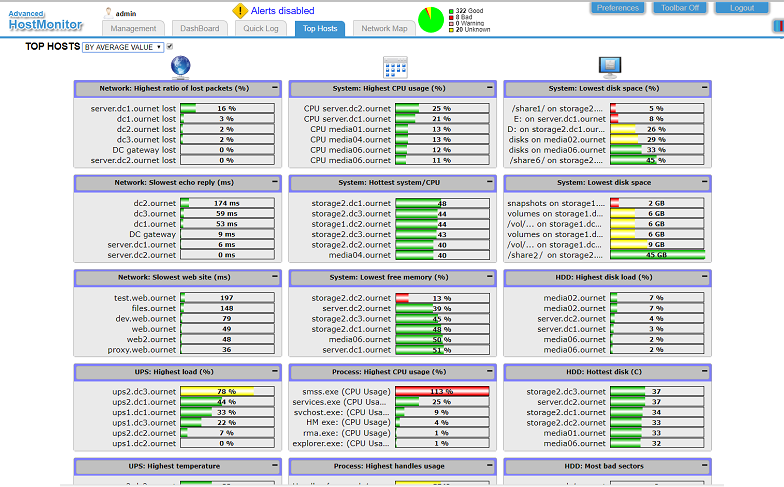This screenshot has width=784, height=487.
Task: Click the Toolbar Off button
Action: 680,8
